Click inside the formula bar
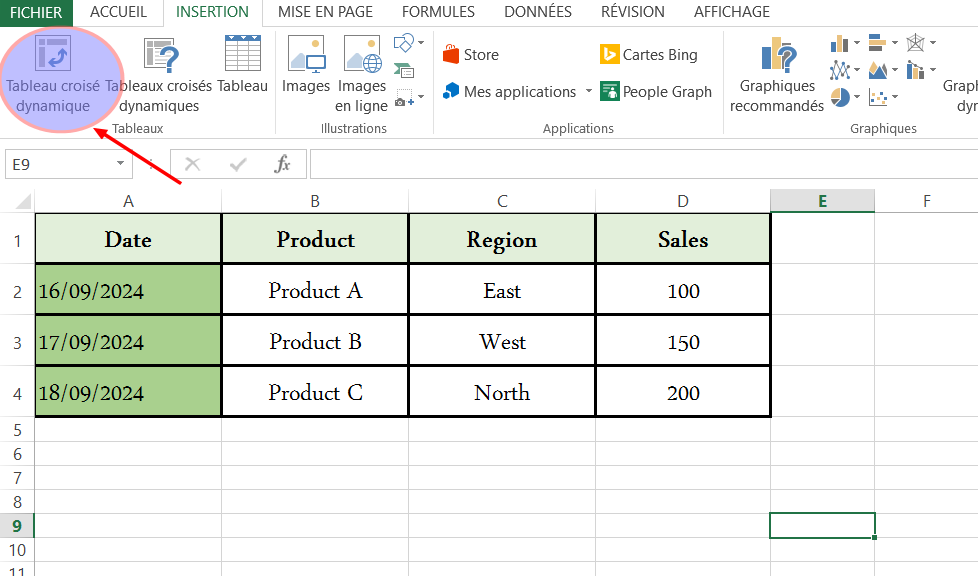The image size is (978, 576). pos(640,164)
